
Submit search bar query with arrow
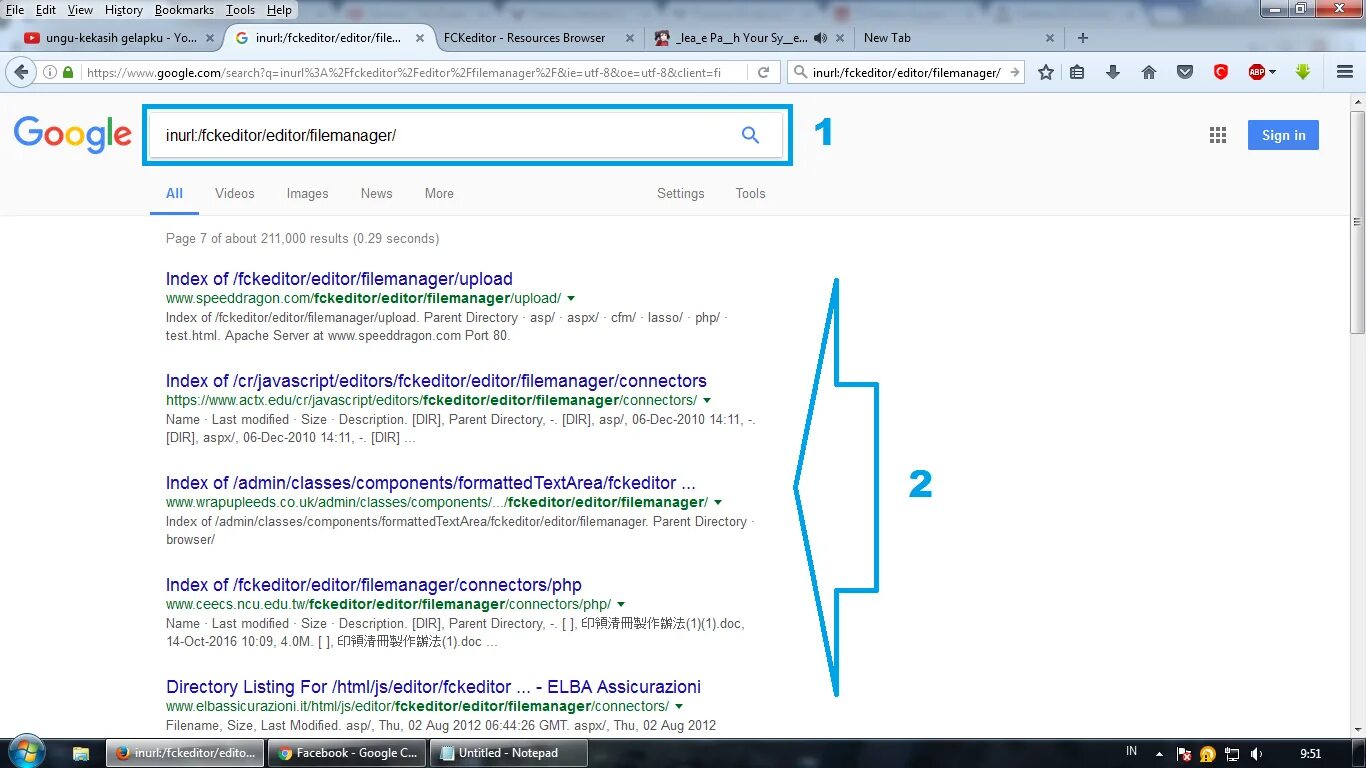click(x=1015, y=72)
